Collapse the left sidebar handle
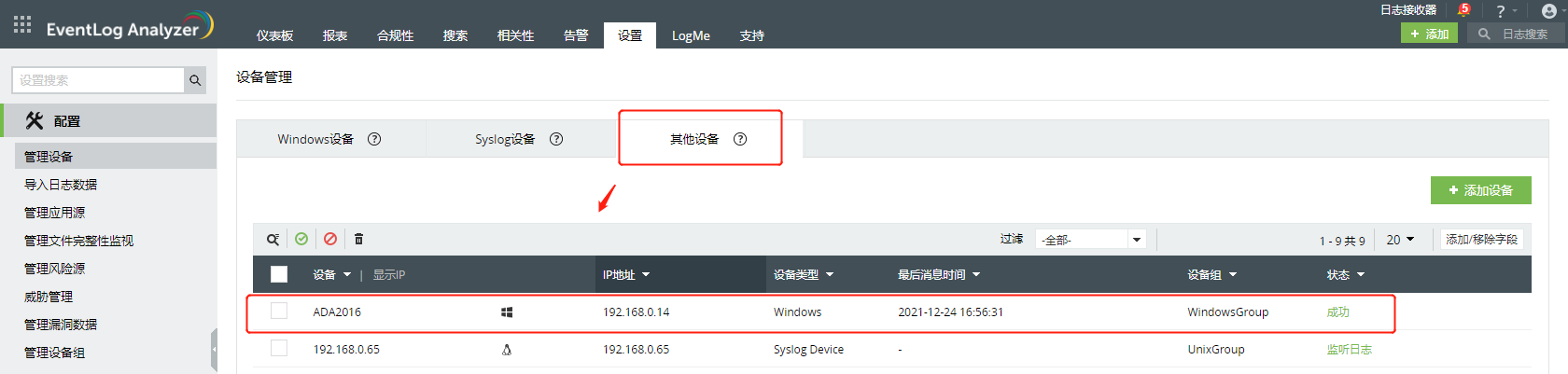 click(214, 350)
